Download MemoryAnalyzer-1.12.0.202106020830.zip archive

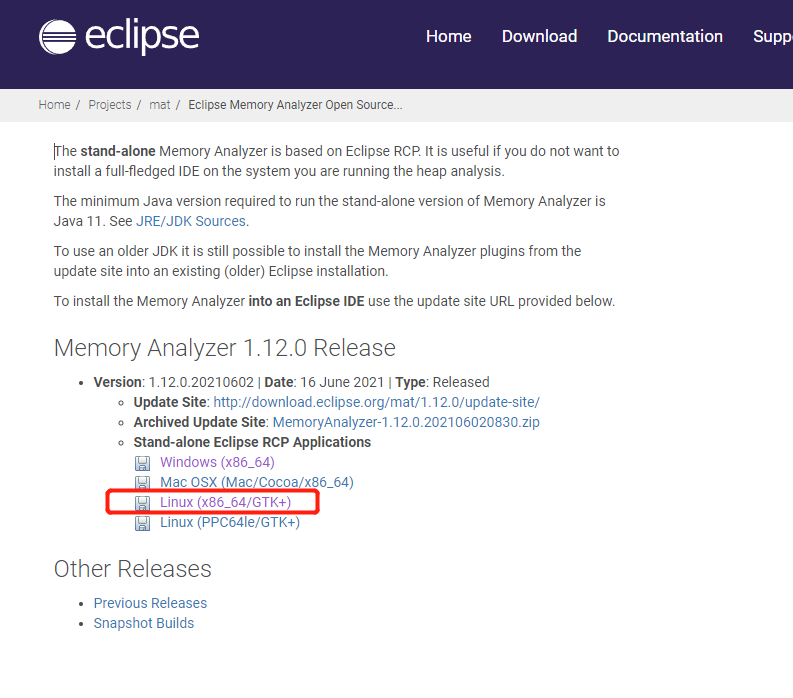coord(406,422)
